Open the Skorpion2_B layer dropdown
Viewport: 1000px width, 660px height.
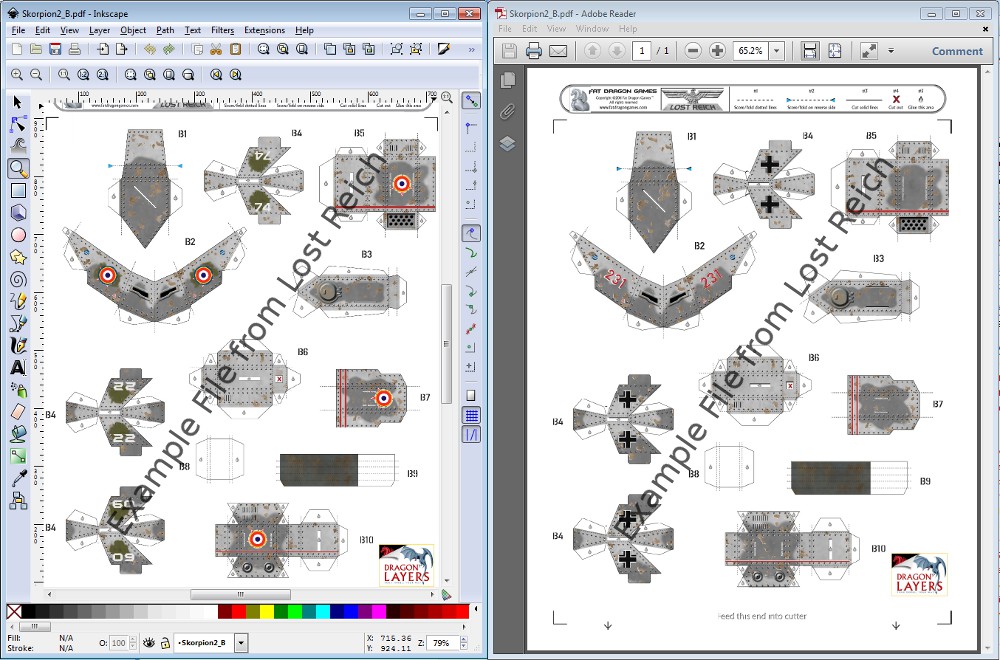coord(241,643)
